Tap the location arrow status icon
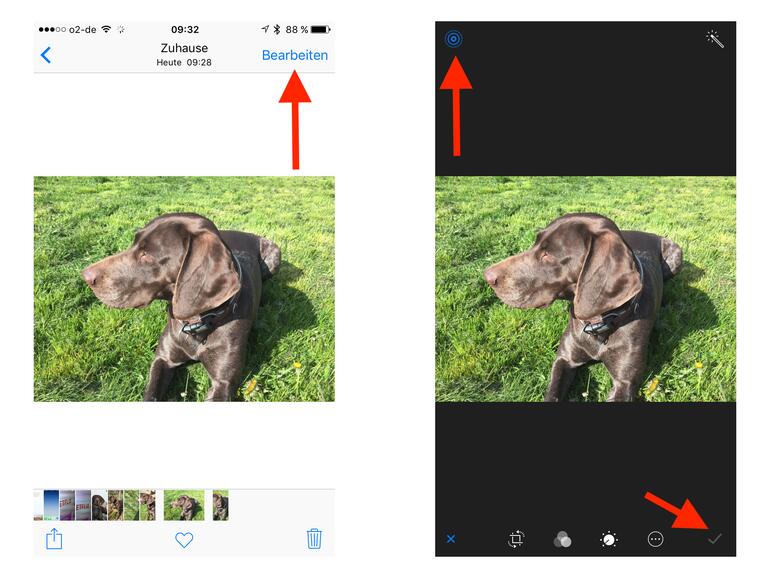The width and height of the screenshot is (770, 578). pos(265,29)
